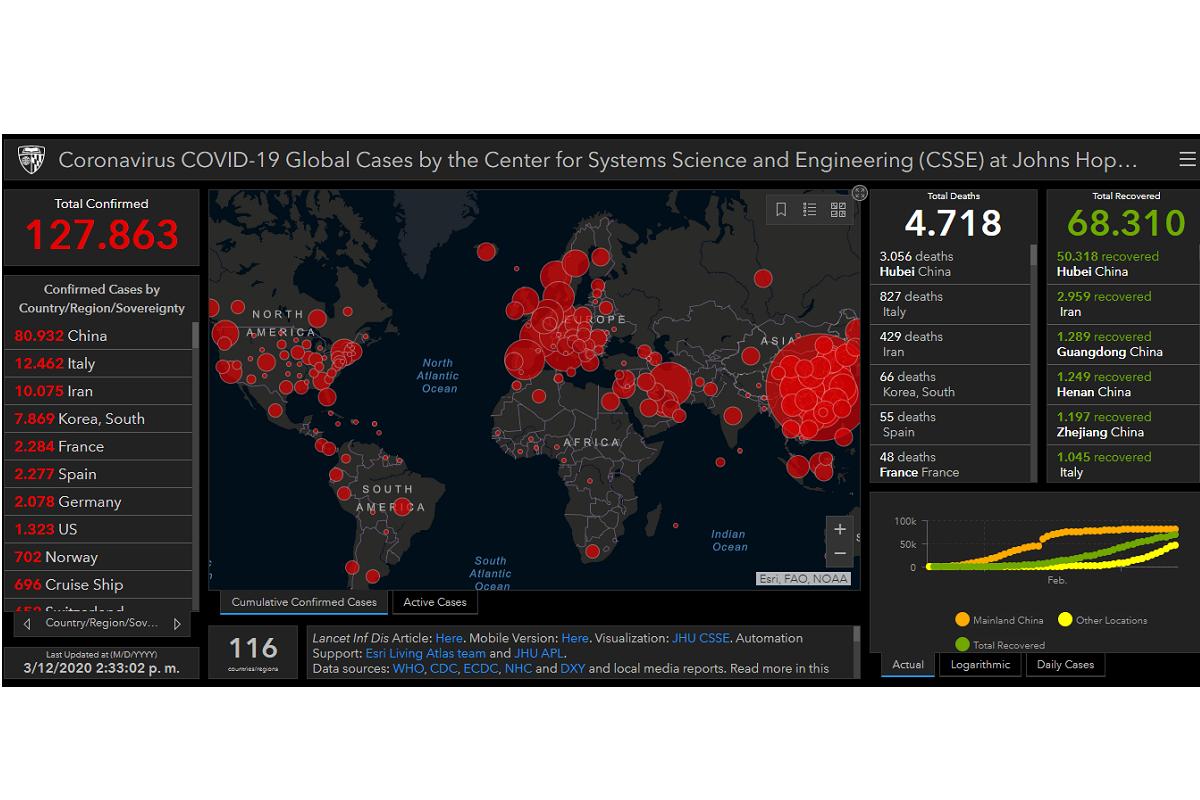Click France 48 deaths entry

pyautogui.click(x=951, y=464)
